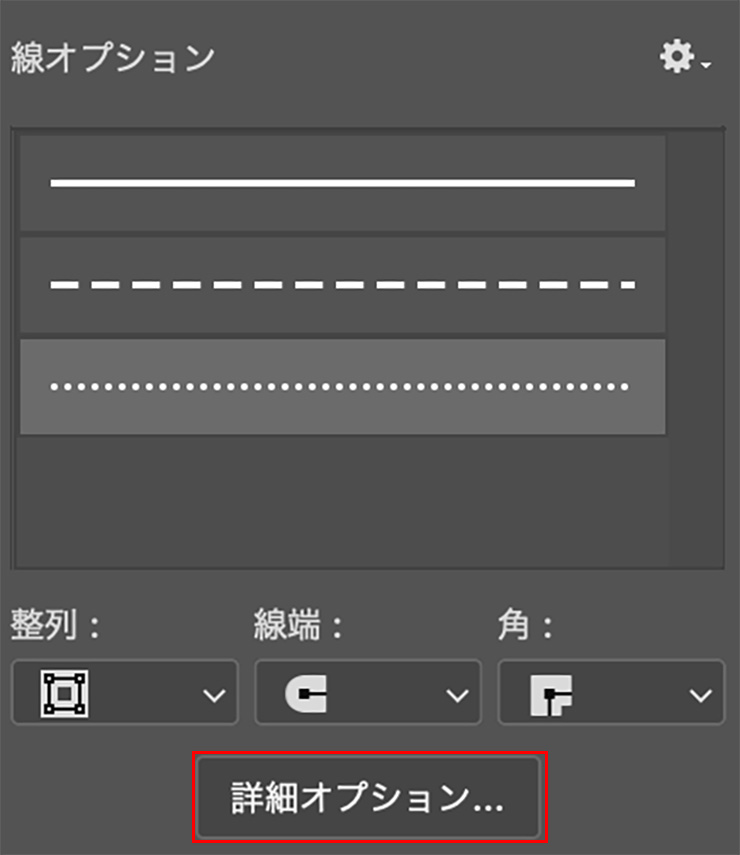Expand the 角 dropdown chevron

(700, 695)
